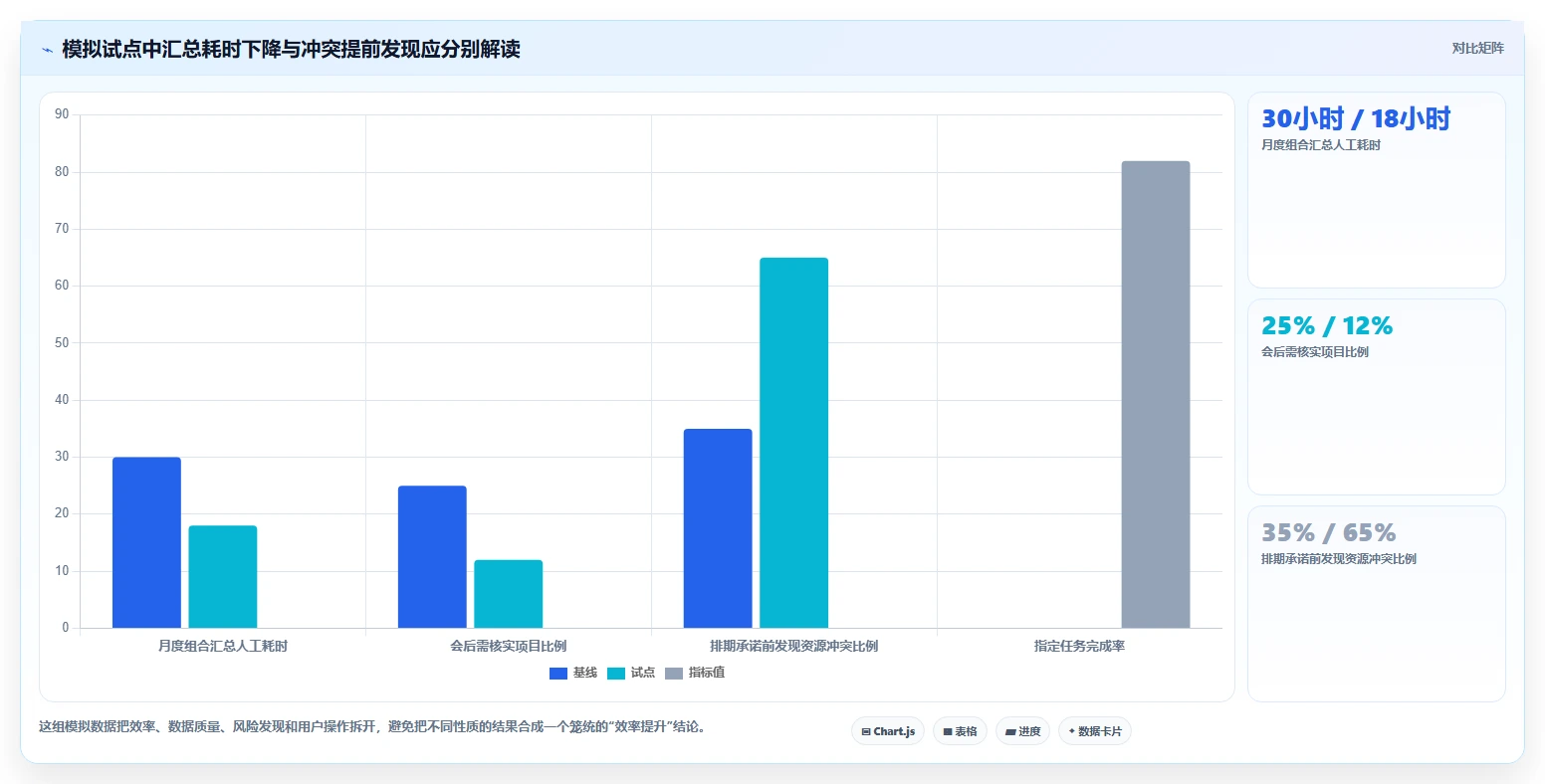Click the blue baseline bar for 月度组合汇总人工耗时
Image resolution: width=1545 pixels, height=784 pixels.
[x=146, y=542]
